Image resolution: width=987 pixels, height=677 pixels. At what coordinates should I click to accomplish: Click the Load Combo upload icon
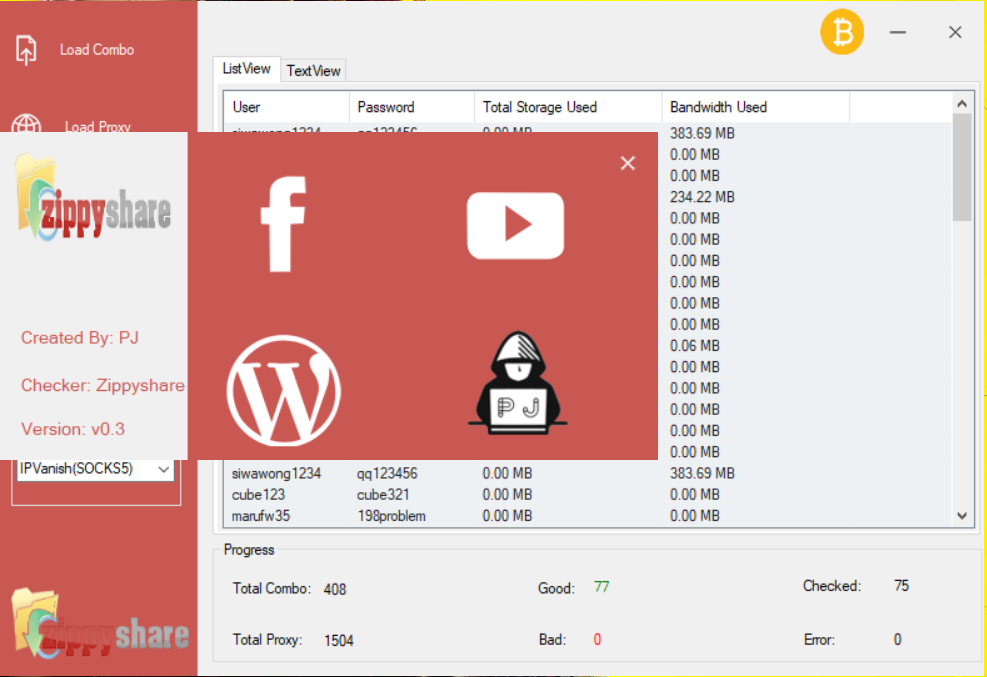coord(26,50)
